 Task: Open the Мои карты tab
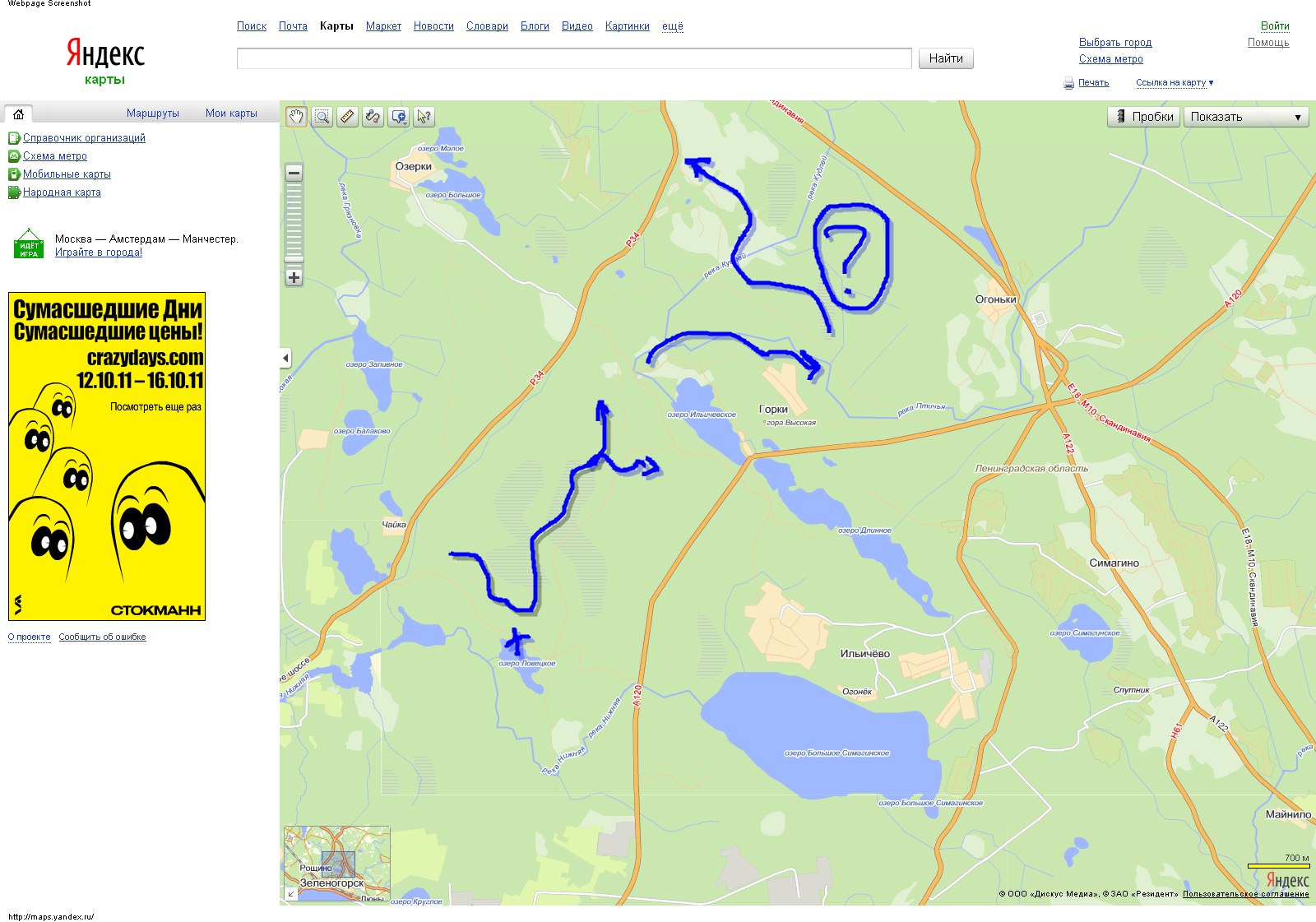(231, 114)
